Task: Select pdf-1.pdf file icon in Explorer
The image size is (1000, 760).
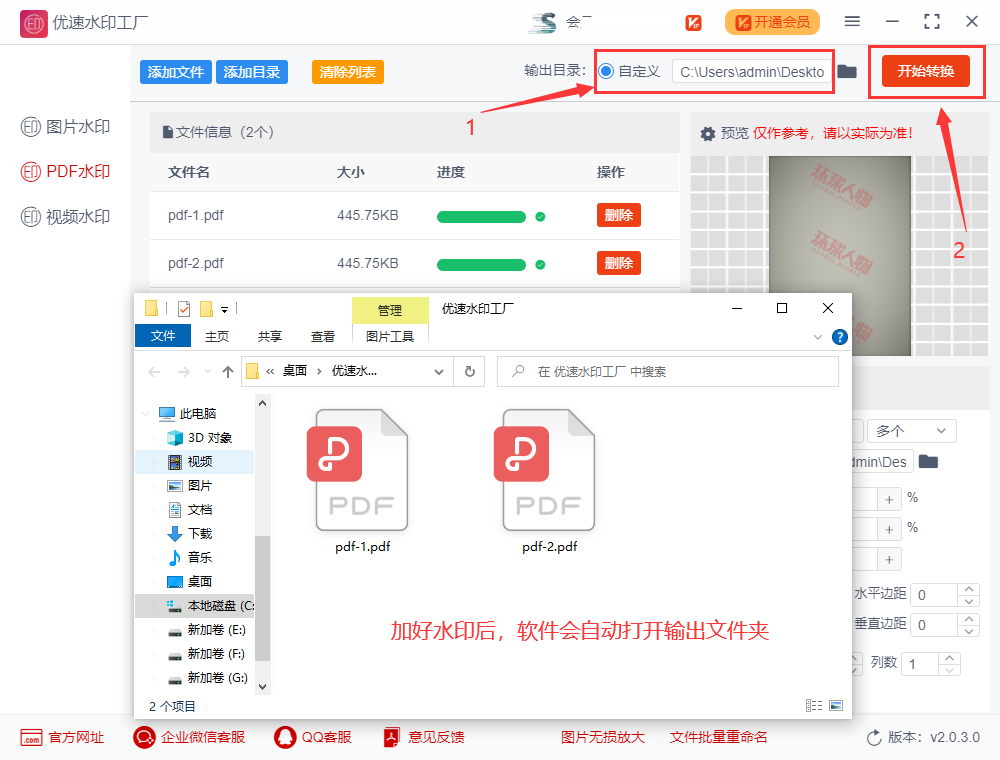Action: tap(362, 471)
